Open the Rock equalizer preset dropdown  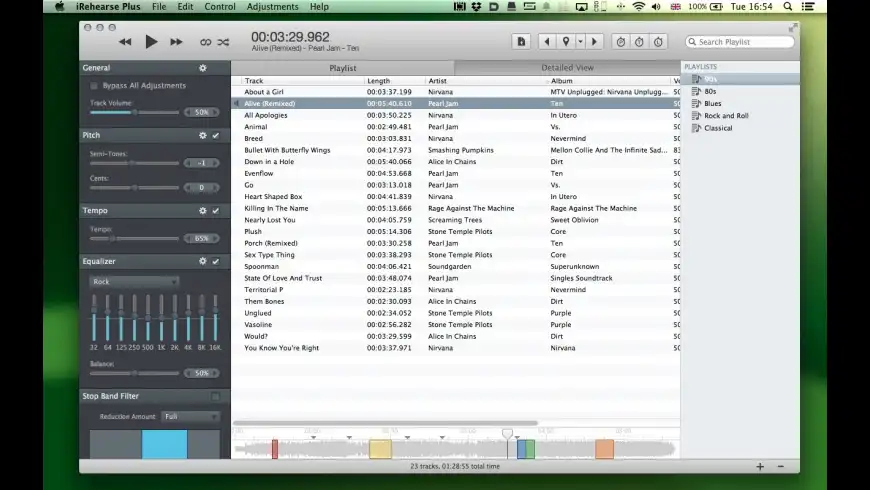[134, 282]
